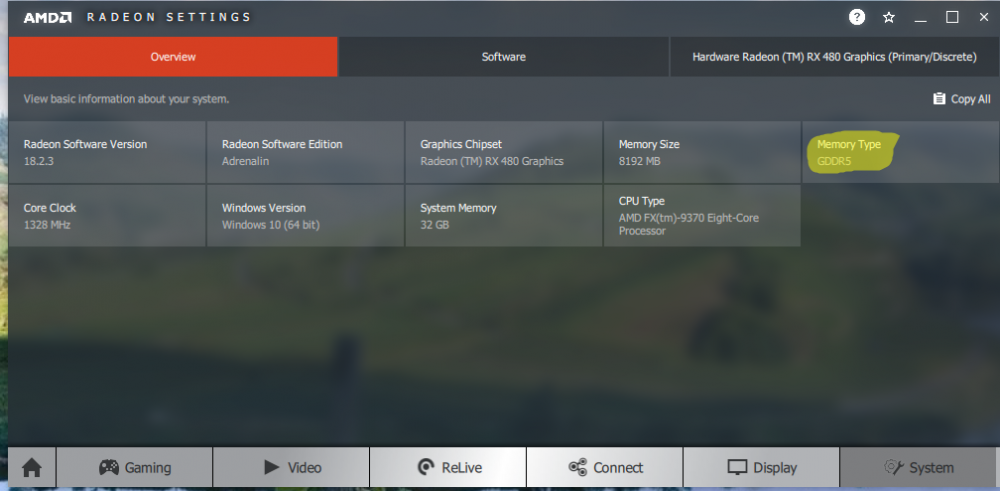Select the CPU Type tile
The image size is (1000, 491).
pyautogui.click(x=701, y=215)
